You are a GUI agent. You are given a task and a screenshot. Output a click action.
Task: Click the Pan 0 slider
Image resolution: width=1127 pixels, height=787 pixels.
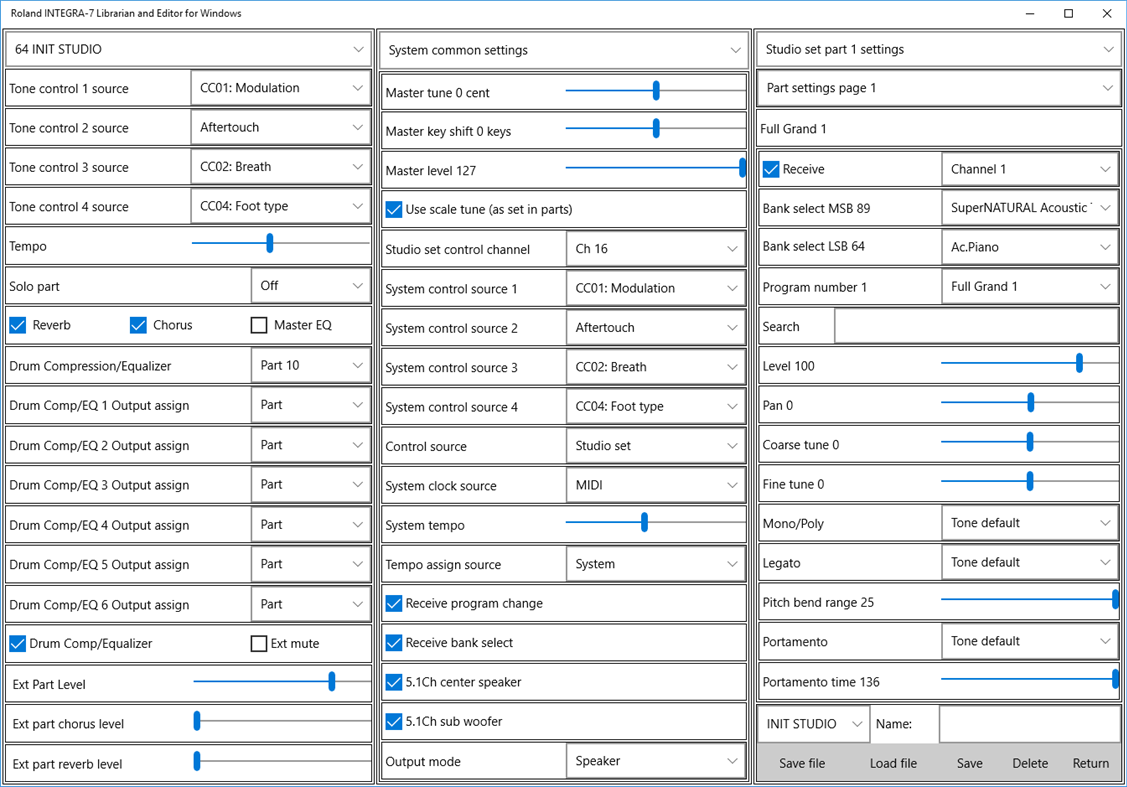coord(1030,402)
